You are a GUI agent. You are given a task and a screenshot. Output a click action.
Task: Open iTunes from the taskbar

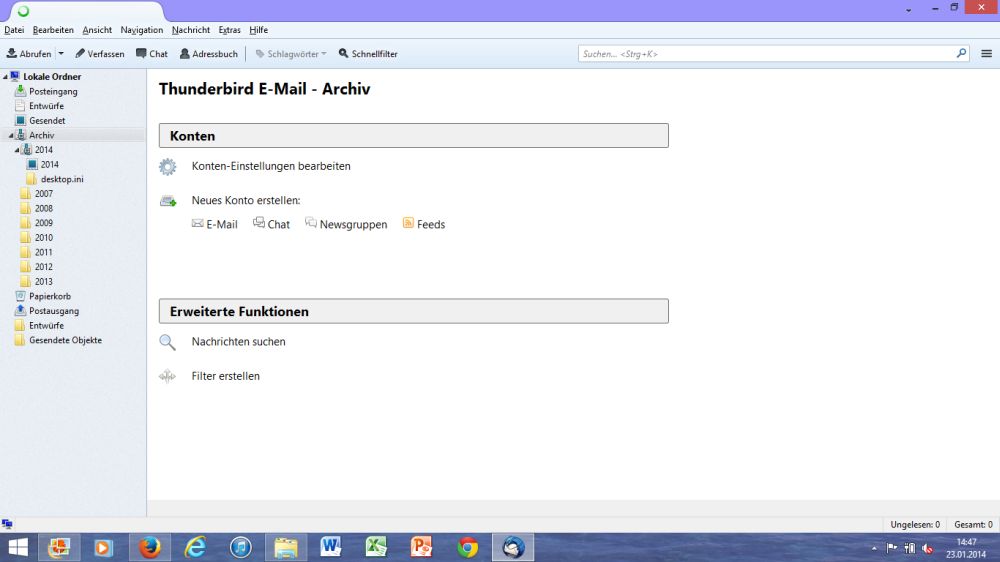[240, 548]
